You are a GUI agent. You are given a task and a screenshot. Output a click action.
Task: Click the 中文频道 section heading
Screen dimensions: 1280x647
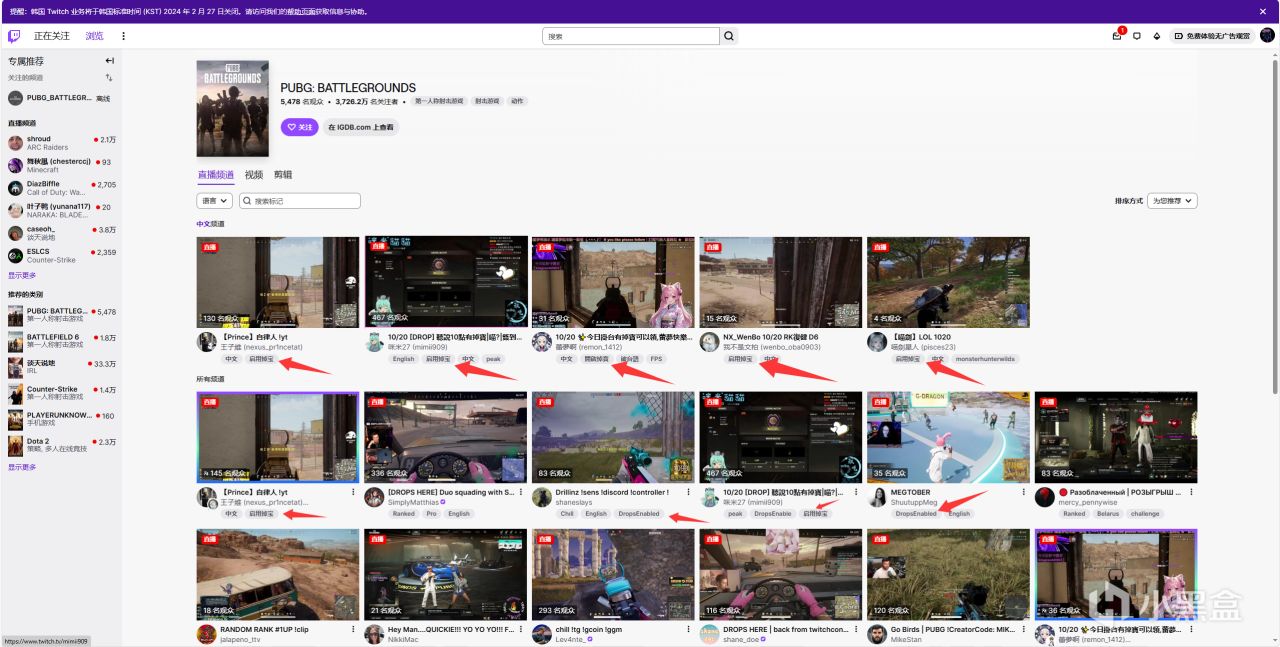[x=210, y=224]
